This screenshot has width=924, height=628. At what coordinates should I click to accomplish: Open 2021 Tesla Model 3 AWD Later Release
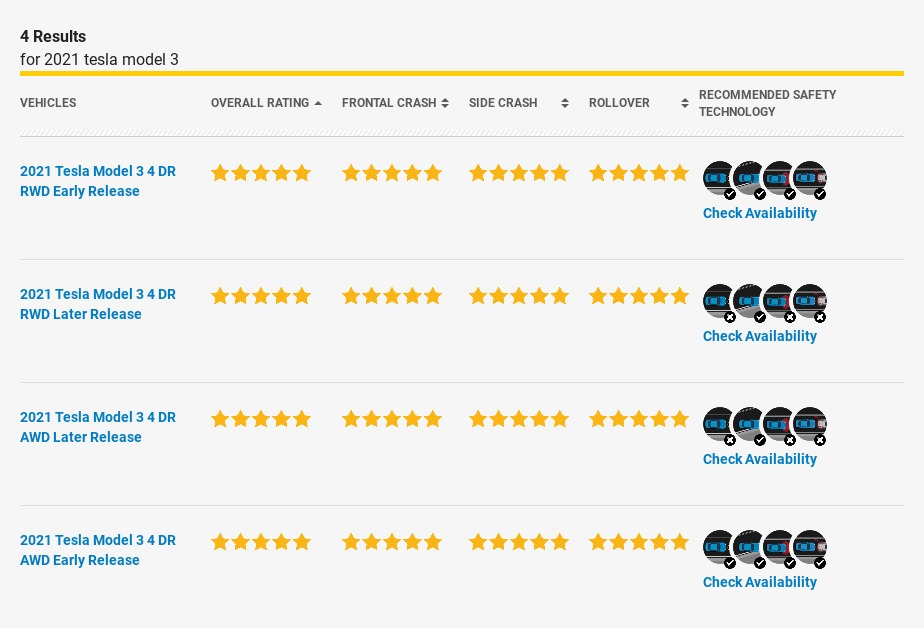click(98, 427)
